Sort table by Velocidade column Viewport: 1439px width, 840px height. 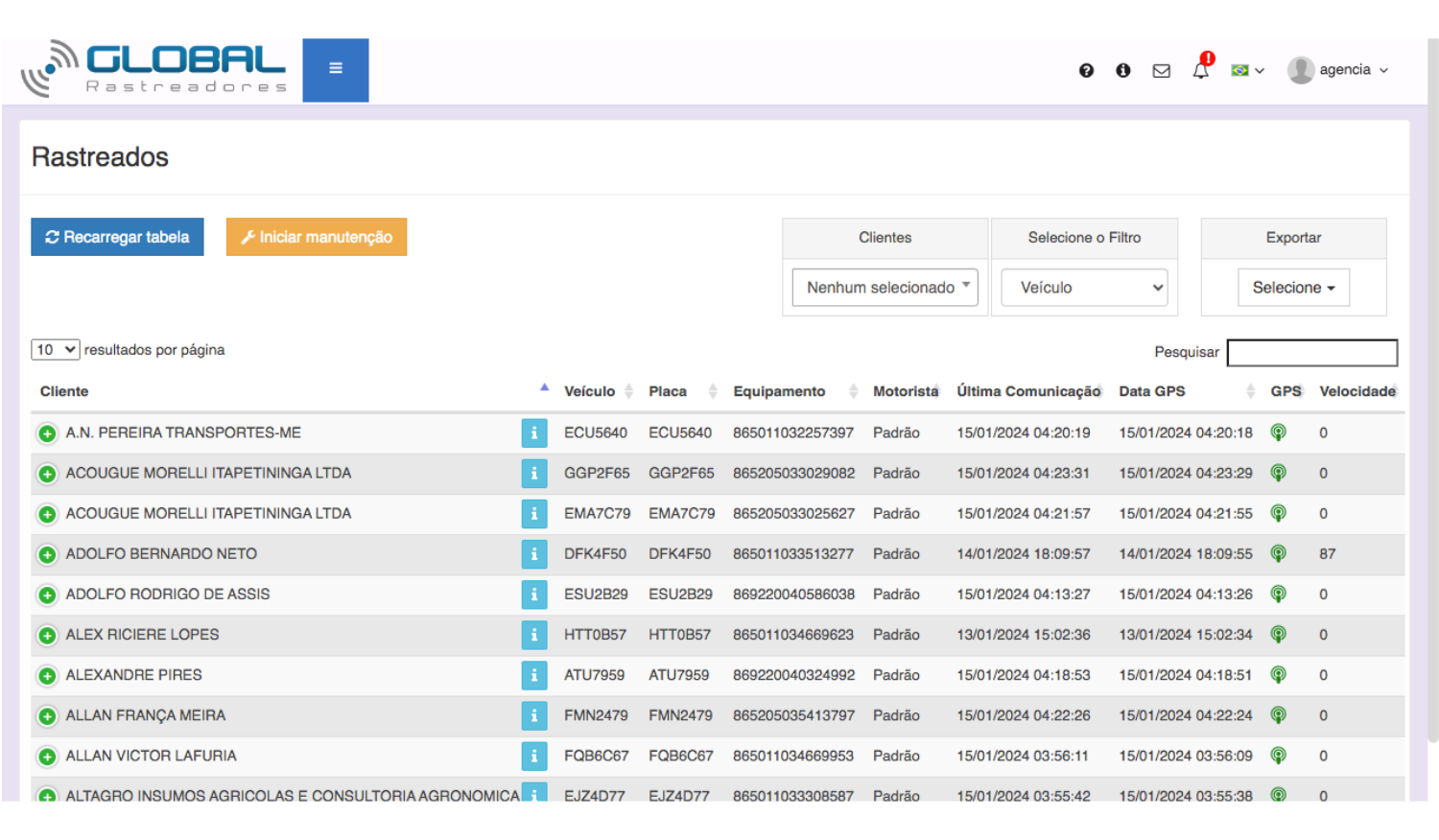click(x=1357, y=391)
